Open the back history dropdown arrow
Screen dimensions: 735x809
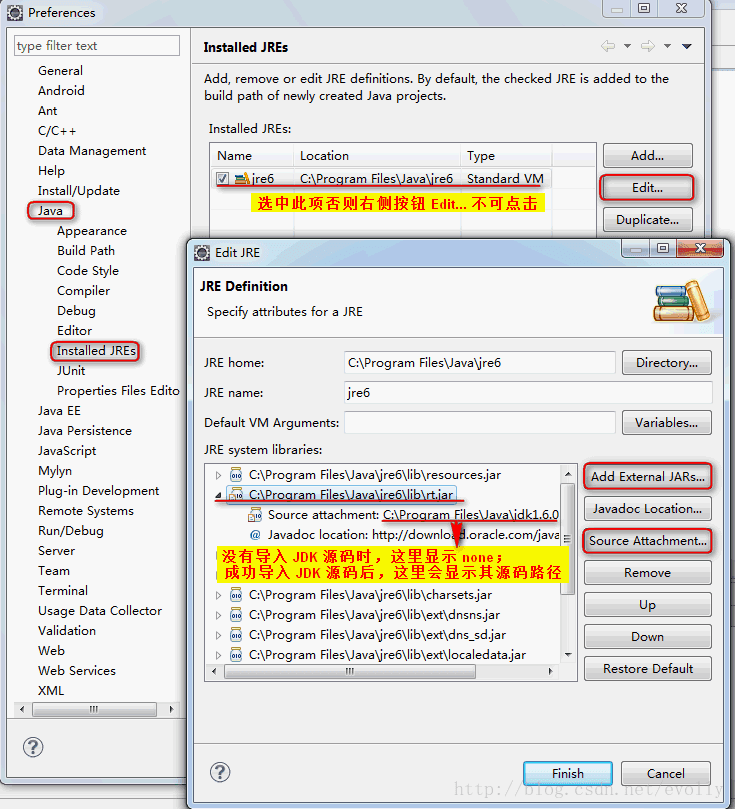627,46
